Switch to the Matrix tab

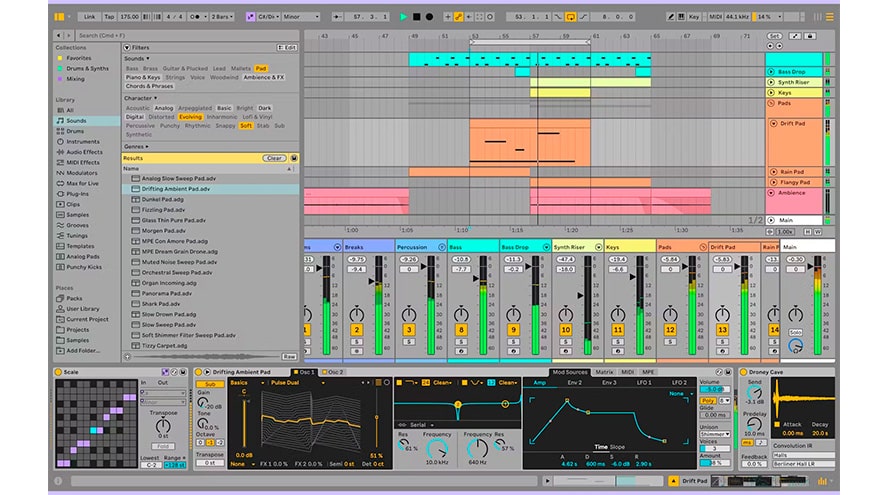tap(604, 372)
